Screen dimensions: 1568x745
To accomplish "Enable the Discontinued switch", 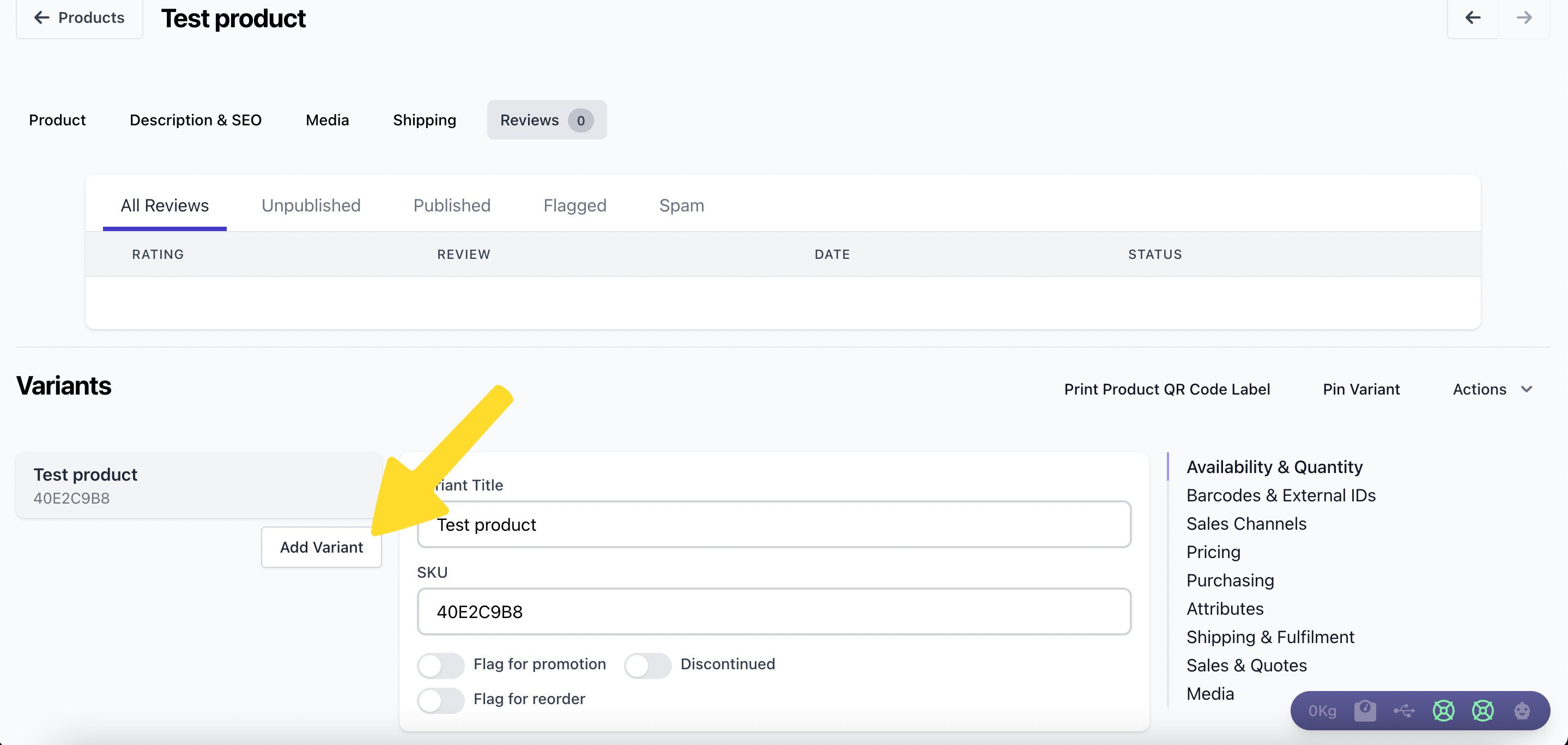I will 647,665.
